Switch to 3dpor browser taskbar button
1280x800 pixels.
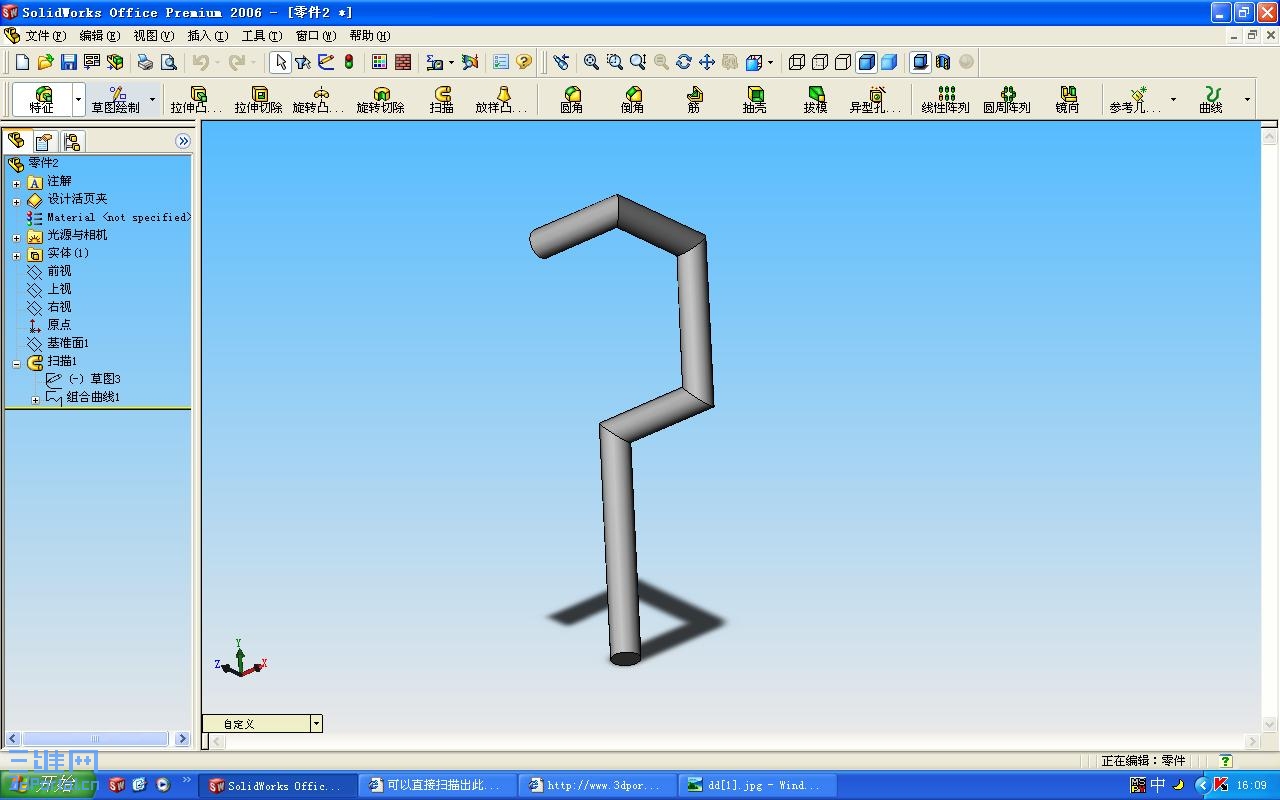(597, 786)
